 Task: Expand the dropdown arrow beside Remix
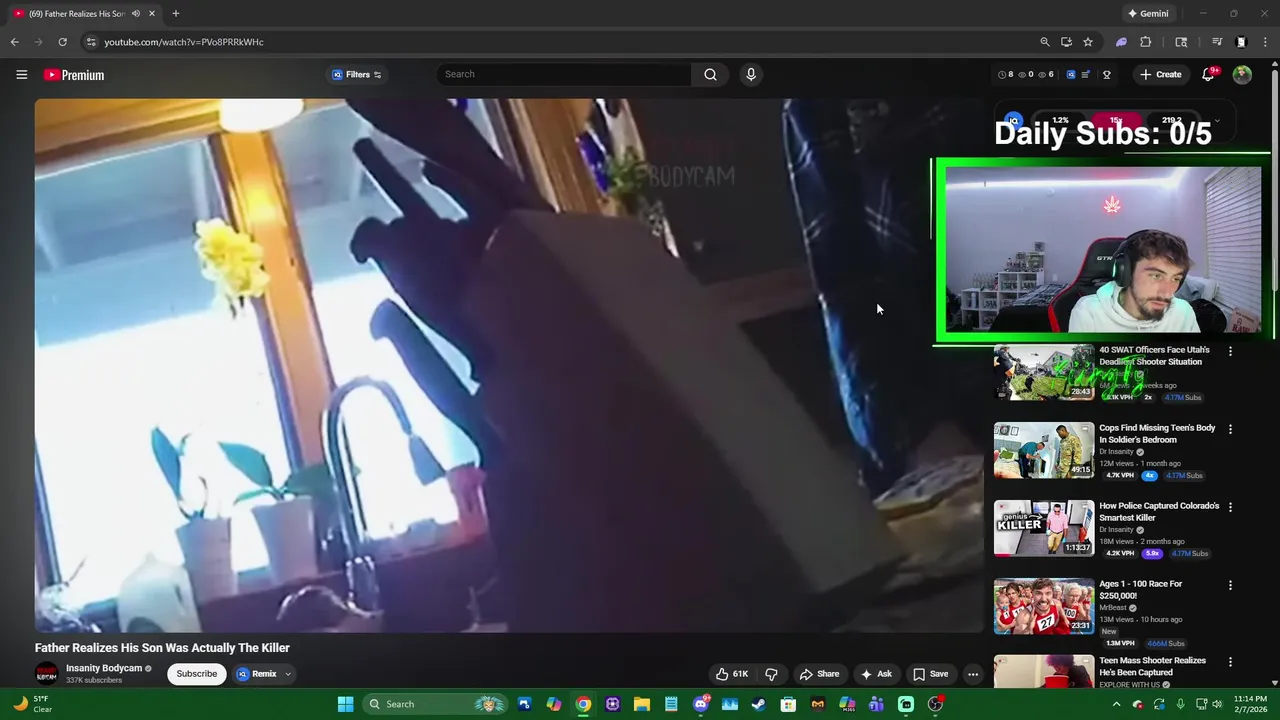[x=288, y=674]
